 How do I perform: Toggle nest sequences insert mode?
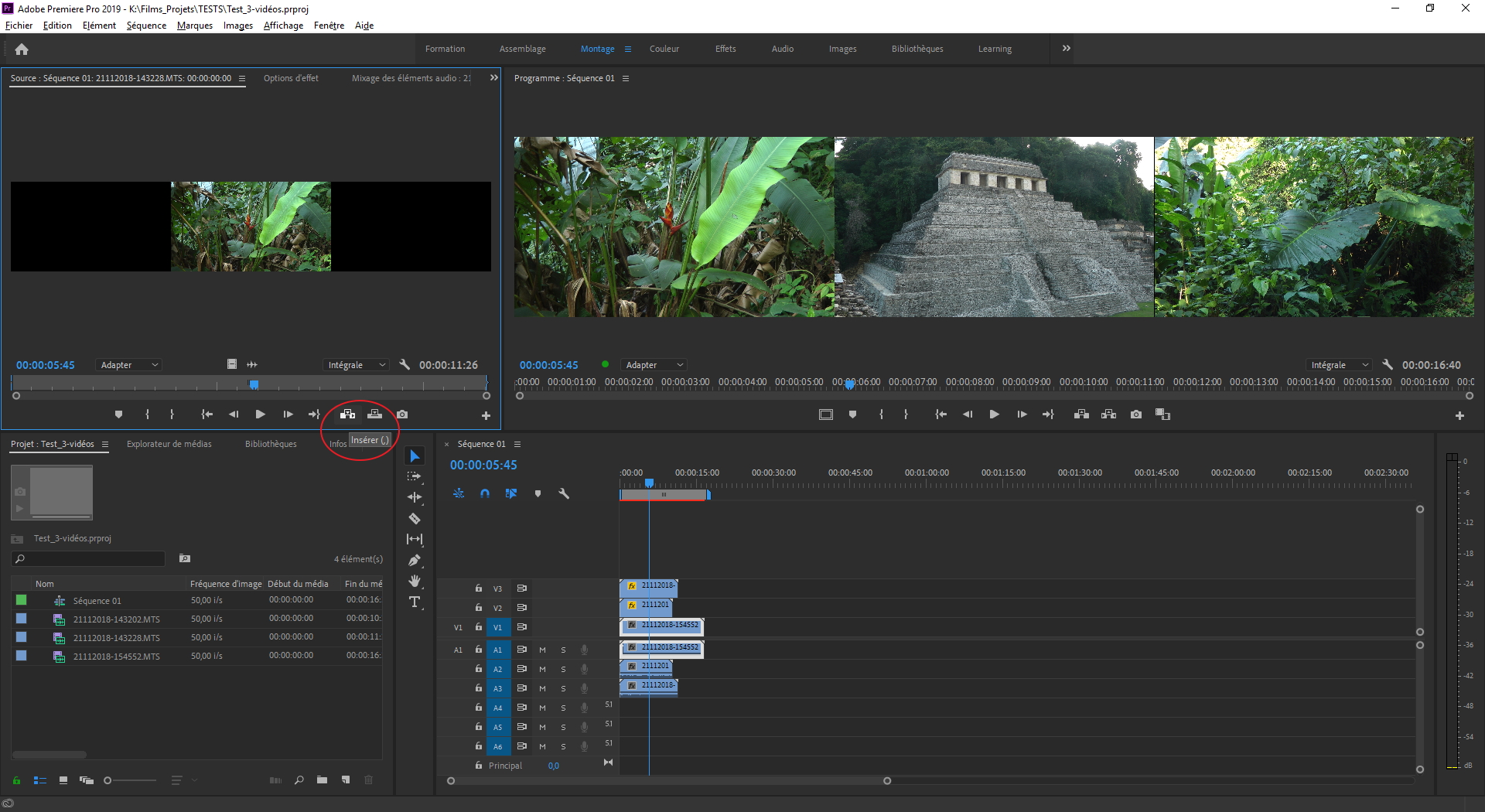coord(459,493)
